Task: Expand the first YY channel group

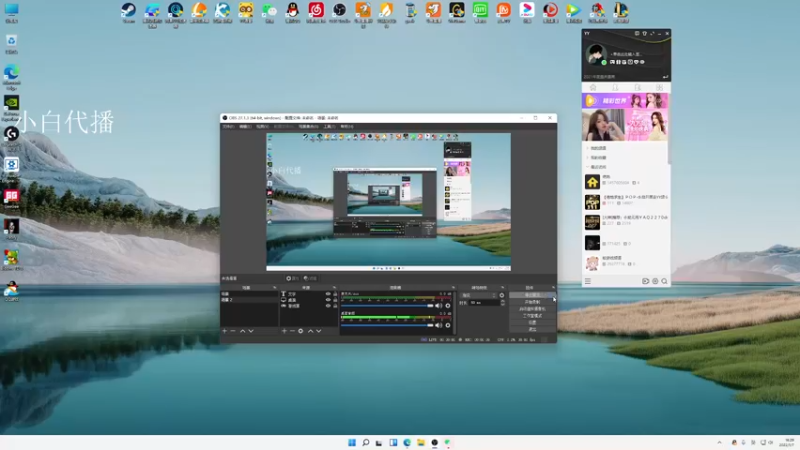Action: coord(587,148)
